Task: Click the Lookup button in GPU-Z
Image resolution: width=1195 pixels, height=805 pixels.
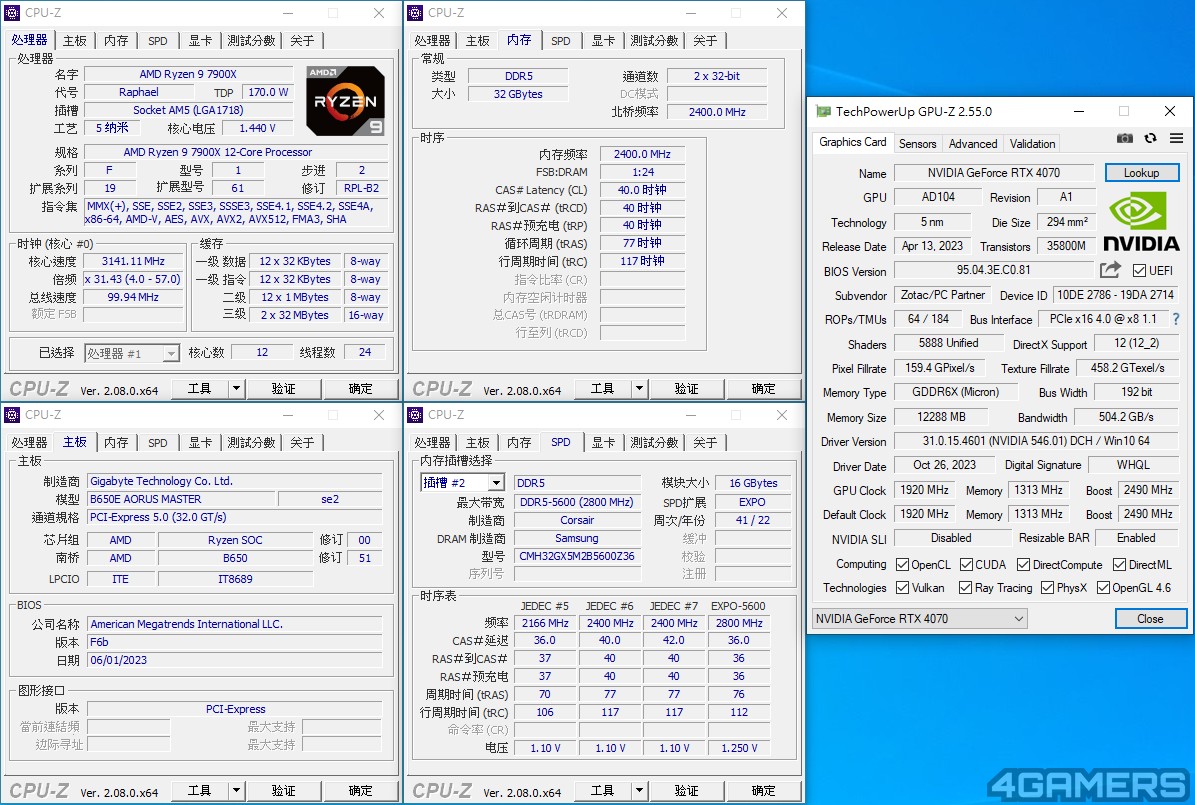Action: (x=1141, y=173)
